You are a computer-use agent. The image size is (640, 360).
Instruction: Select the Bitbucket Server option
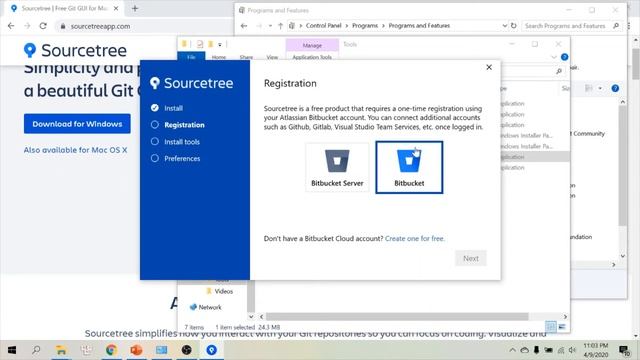coord(337,167)
